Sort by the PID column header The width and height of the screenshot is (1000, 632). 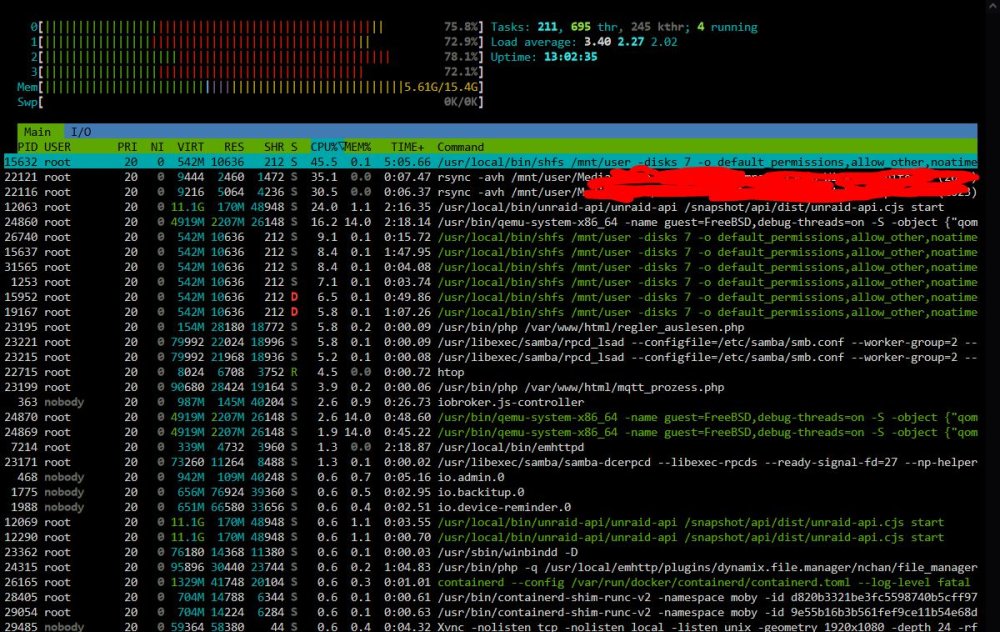28,147
